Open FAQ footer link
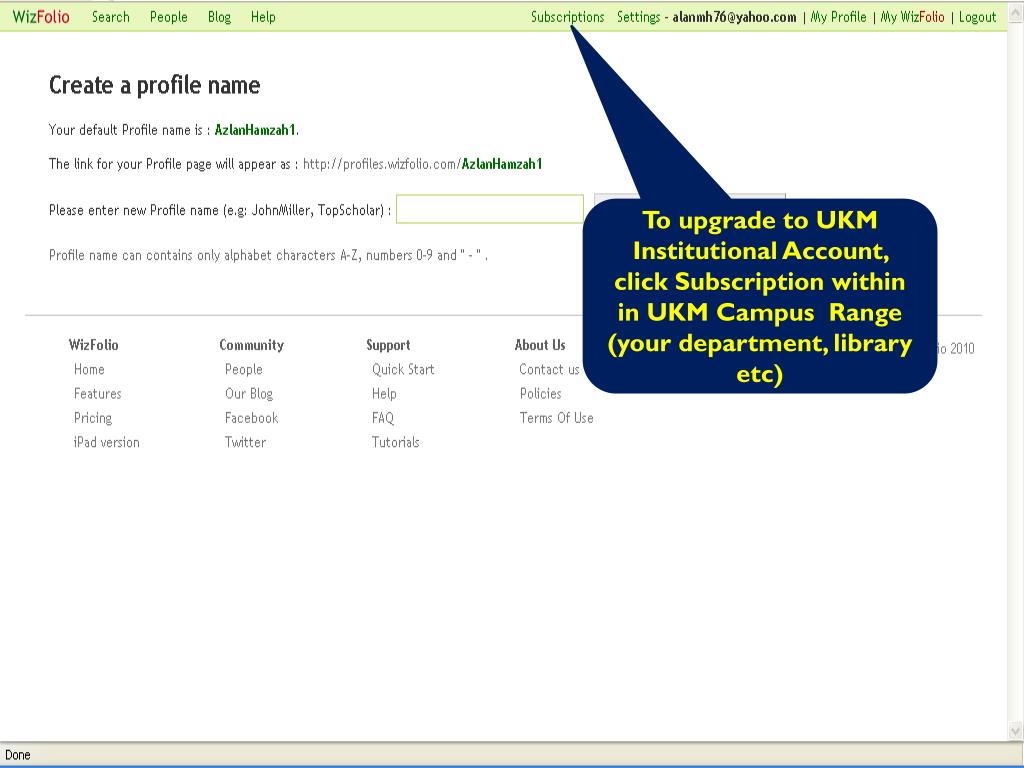Screen dimensions: 1024x768 (x=383, y=418)
